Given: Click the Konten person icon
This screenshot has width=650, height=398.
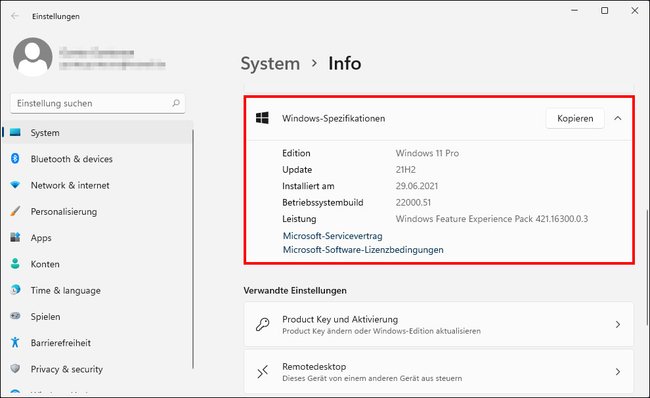Looking at the screenshot, I should coord(15,264).
